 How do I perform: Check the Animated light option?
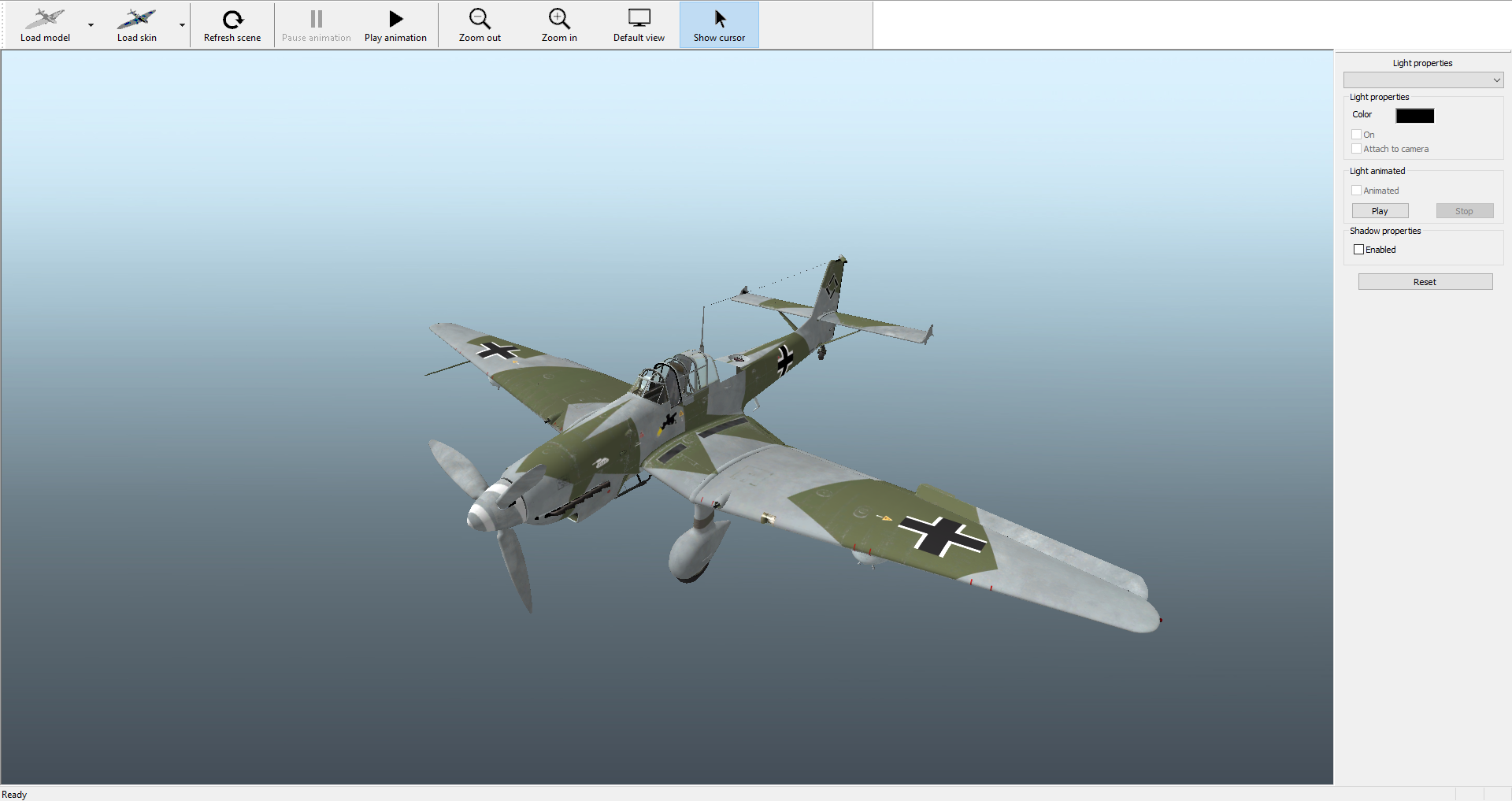click(x=1356, y=191)
